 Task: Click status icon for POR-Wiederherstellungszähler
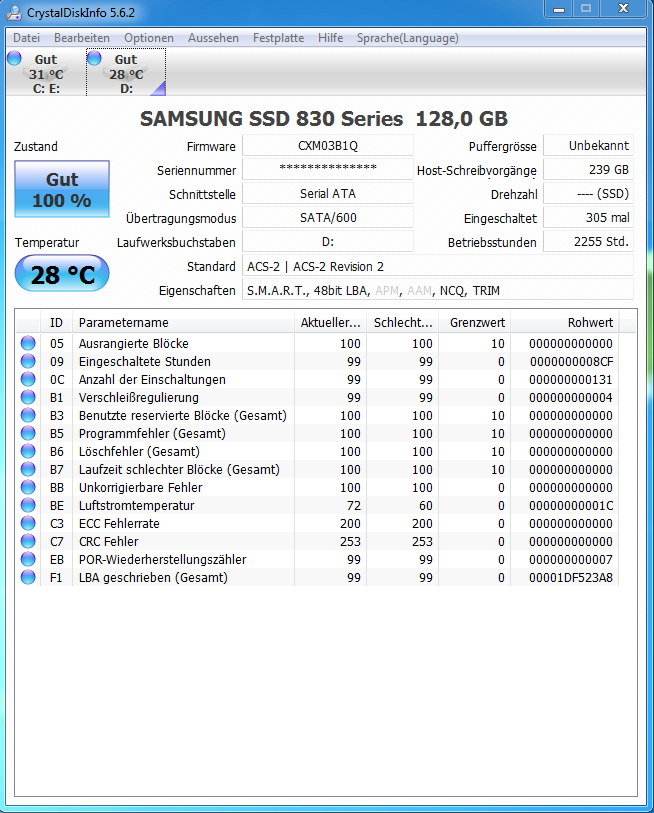pos(28,559)
